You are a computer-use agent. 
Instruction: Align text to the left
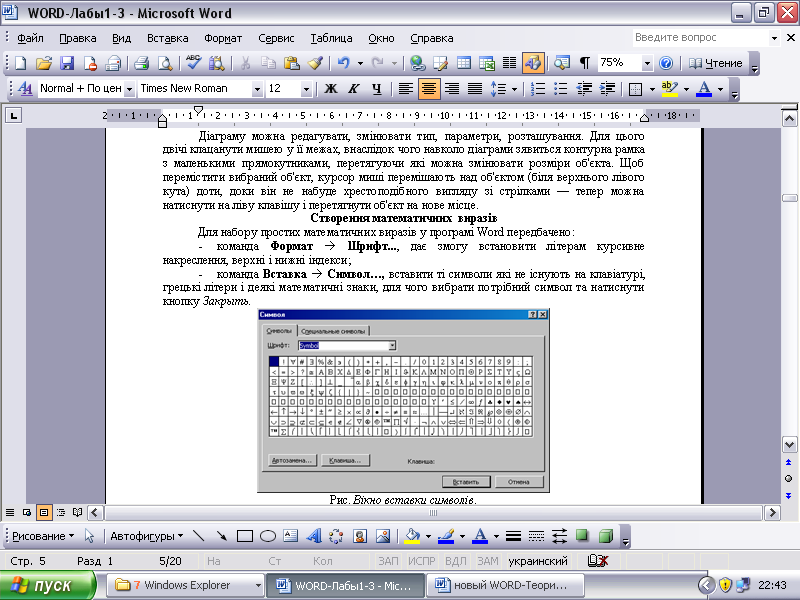(406, 89)
